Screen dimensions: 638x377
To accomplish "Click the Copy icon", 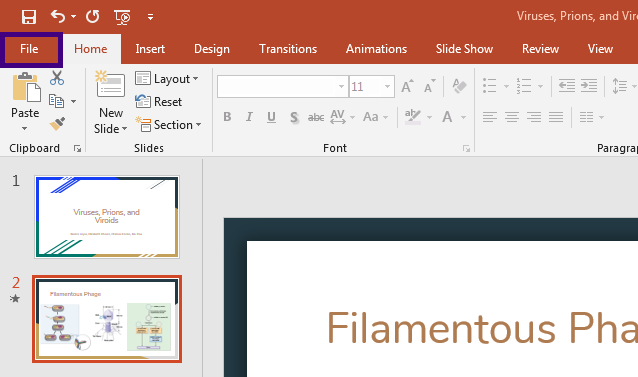I will coord(56,101).
